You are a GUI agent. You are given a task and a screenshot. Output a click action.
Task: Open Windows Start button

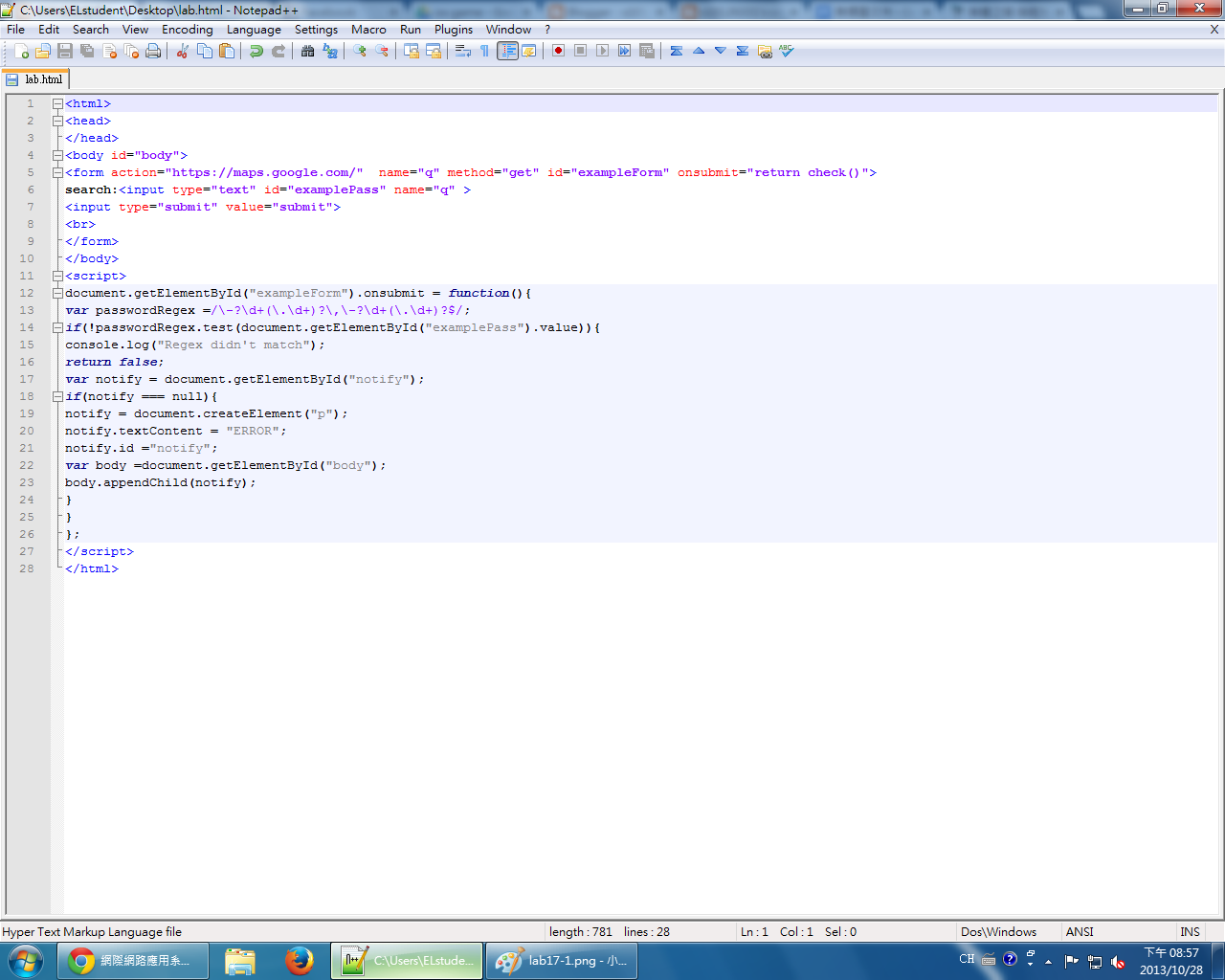(26, 961)
